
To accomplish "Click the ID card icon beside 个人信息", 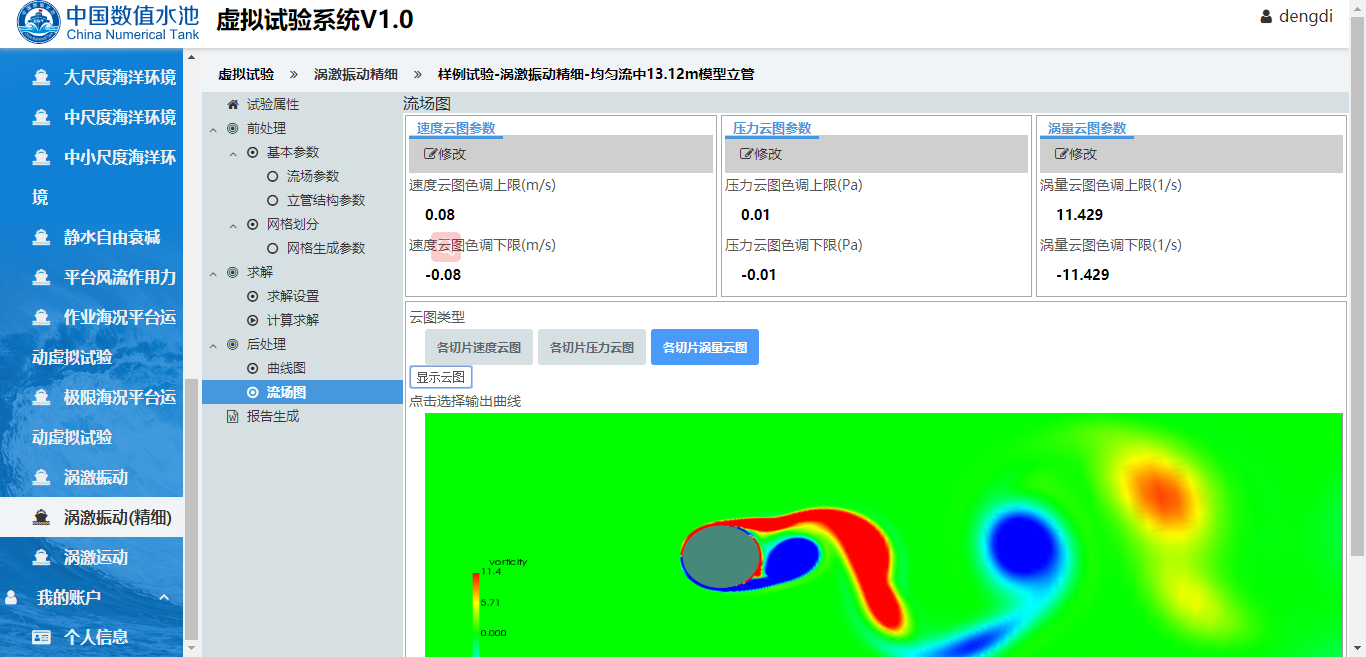I will (41, 637).
